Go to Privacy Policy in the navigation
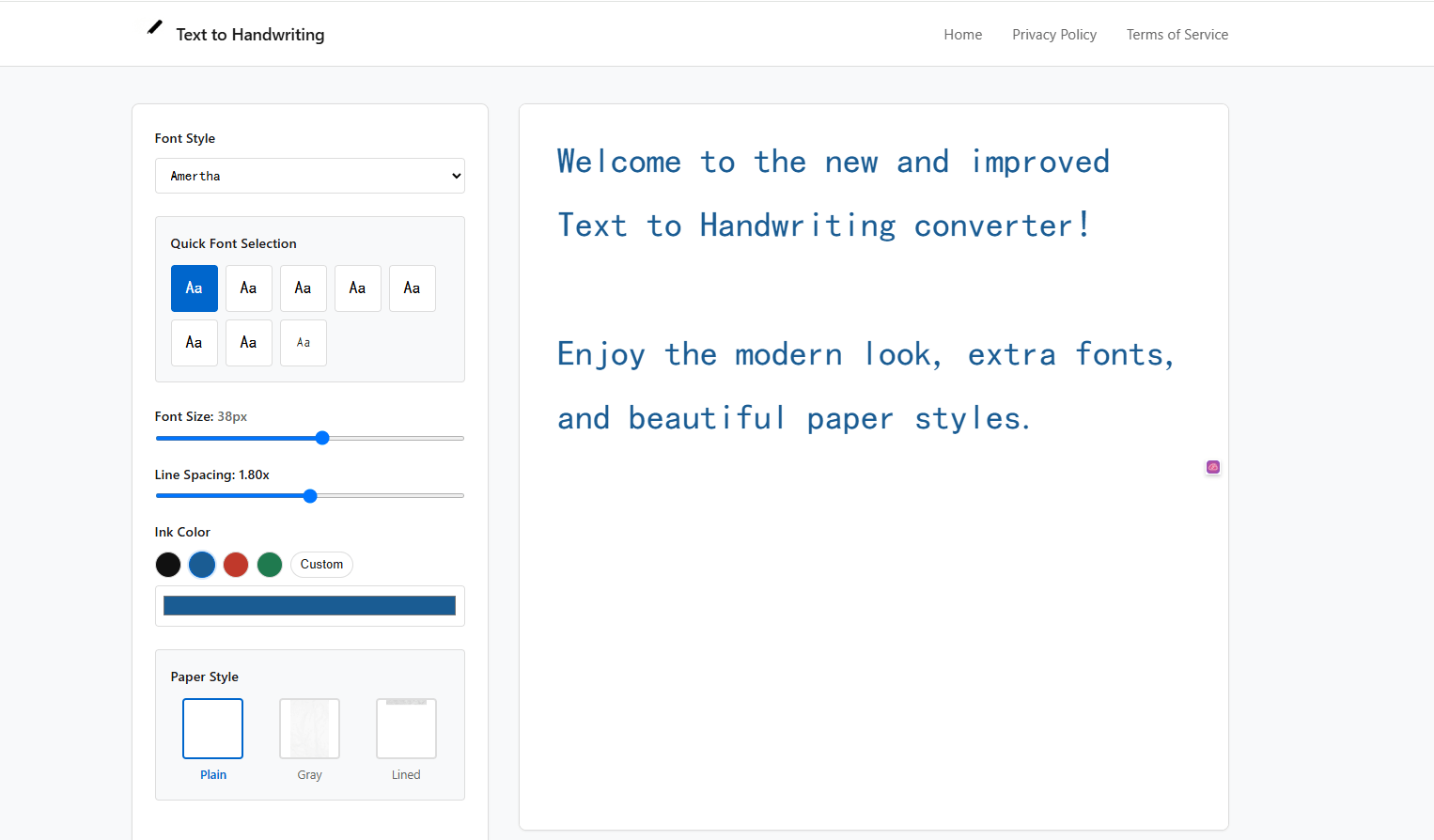 [x=1054, y=35]
